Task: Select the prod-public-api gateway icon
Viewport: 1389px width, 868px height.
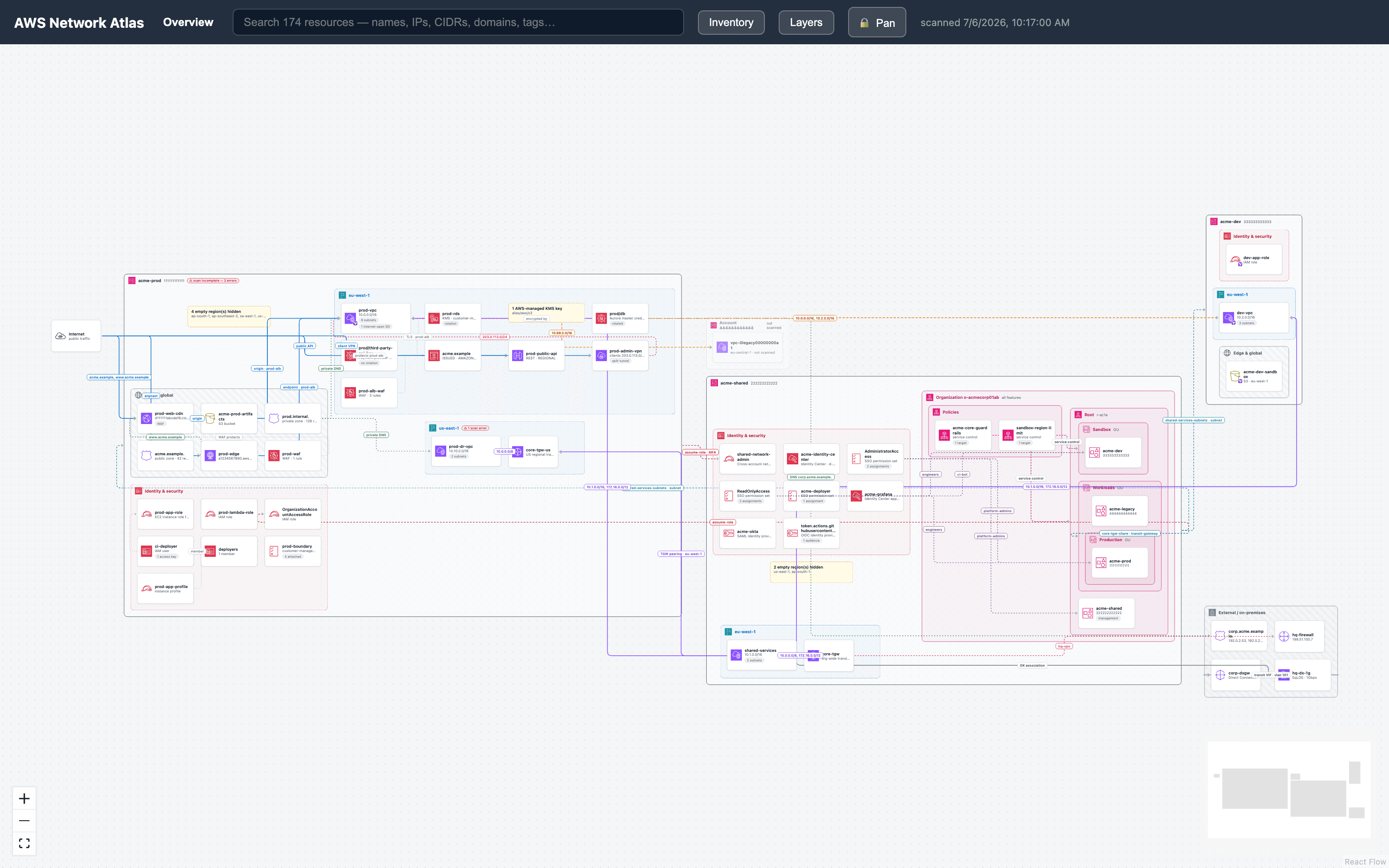Action: click(517, 355)
